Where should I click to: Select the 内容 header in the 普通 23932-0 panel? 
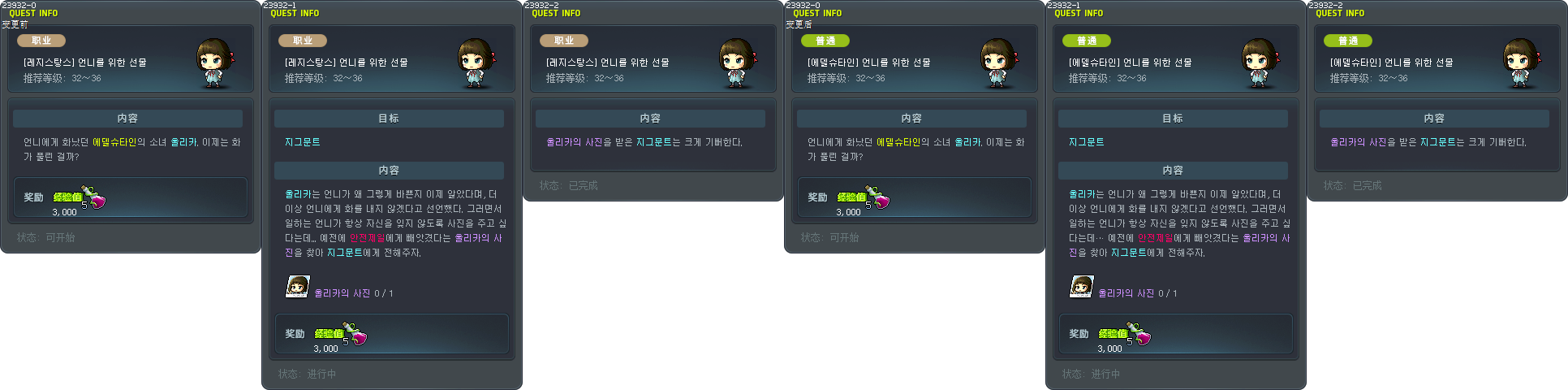[911, 119]
